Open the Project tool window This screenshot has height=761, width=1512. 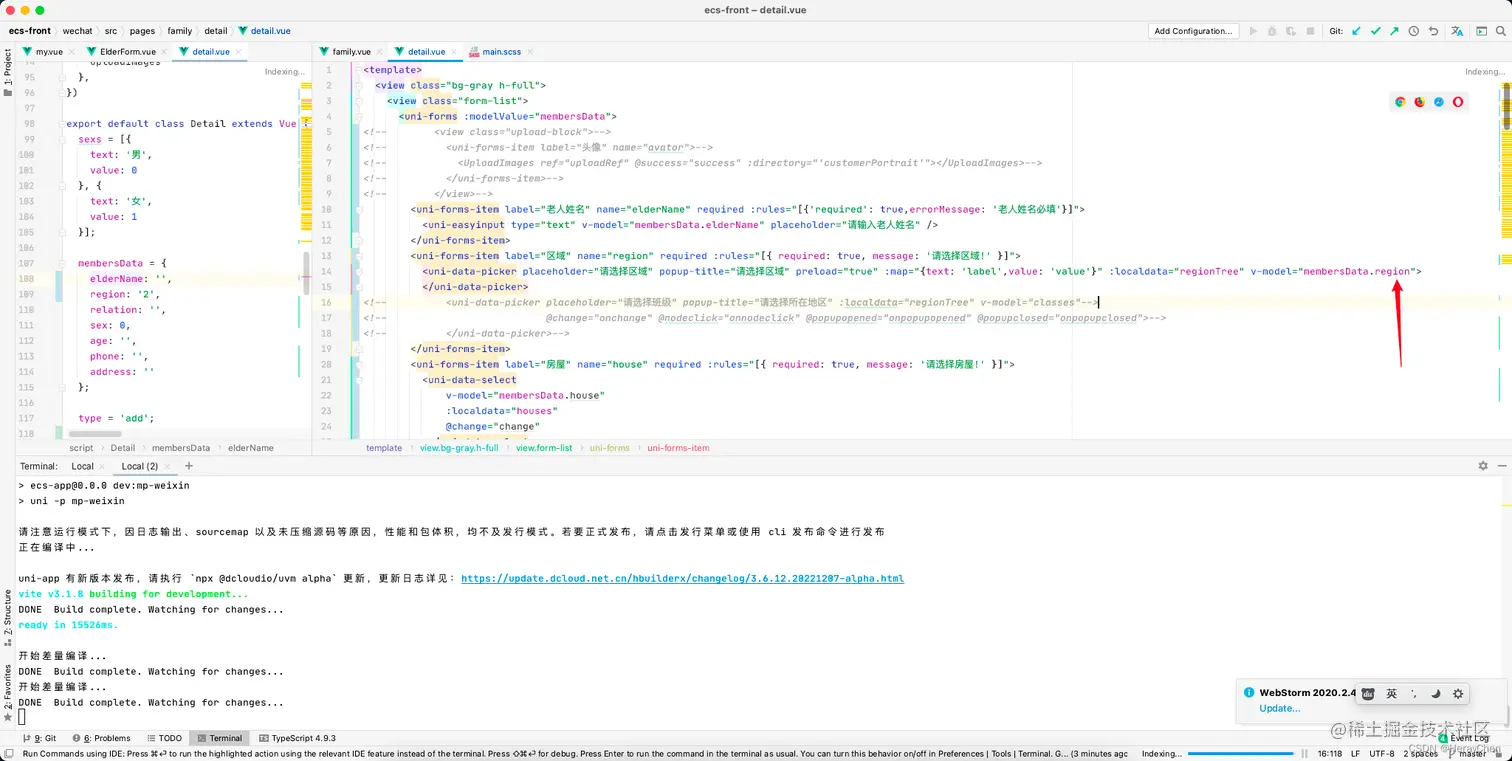8,74
